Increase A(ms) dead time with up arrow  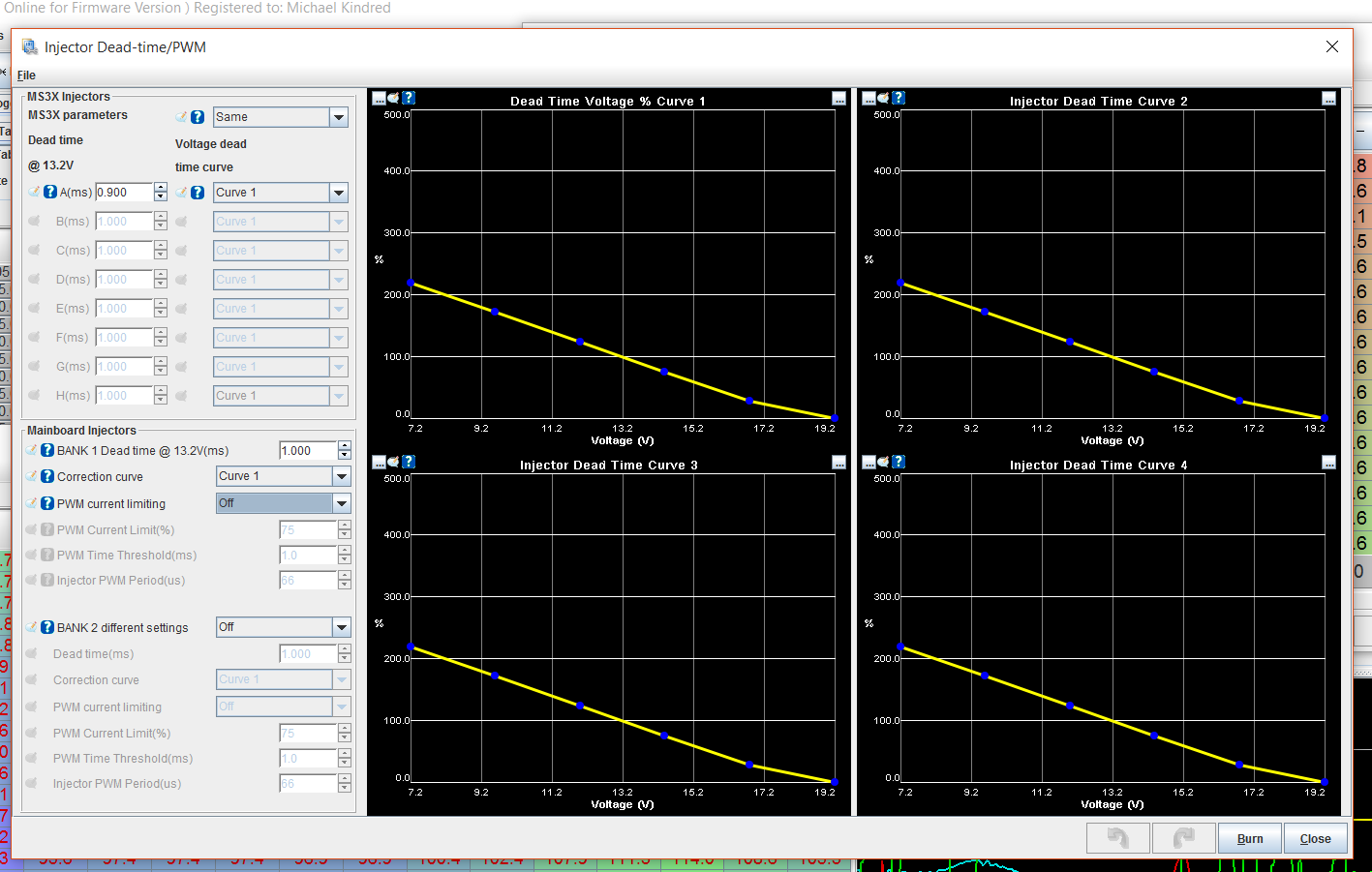(x=161, y=188)
